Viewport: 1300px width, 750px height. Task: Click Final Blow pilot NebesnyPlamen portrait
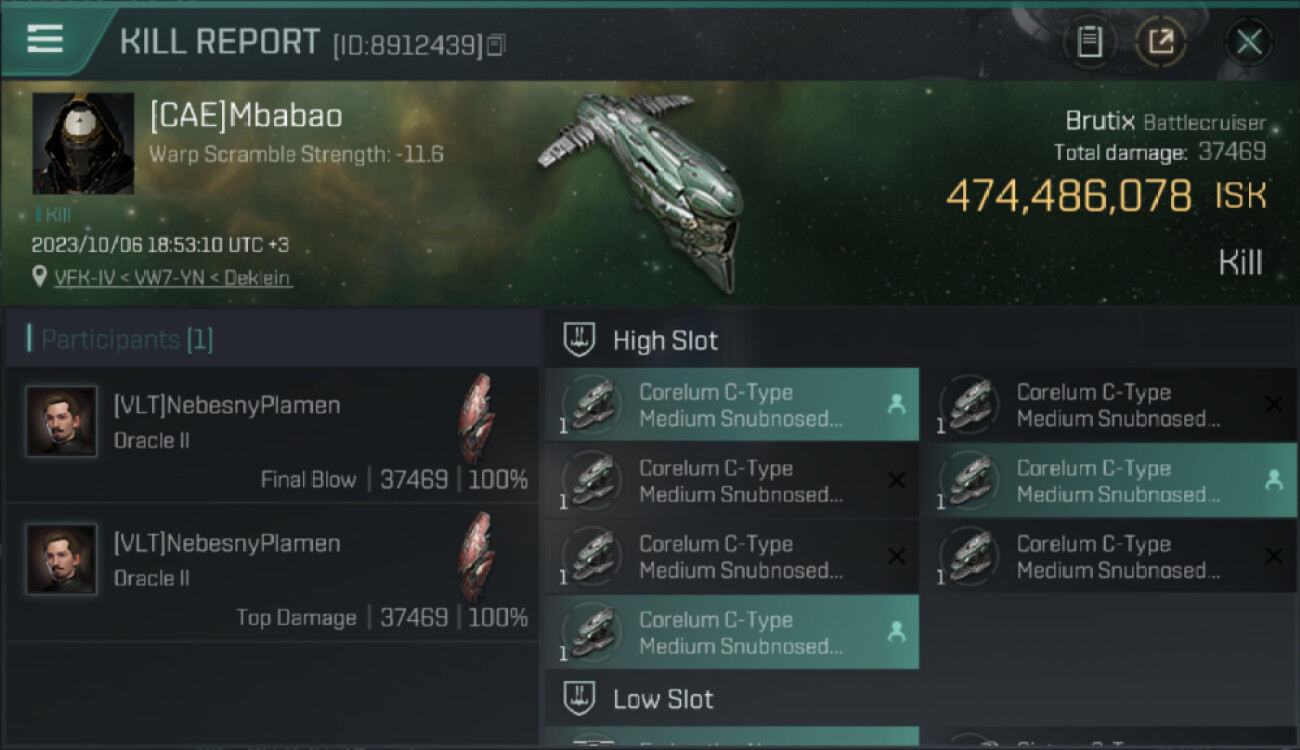click(62, 422)
